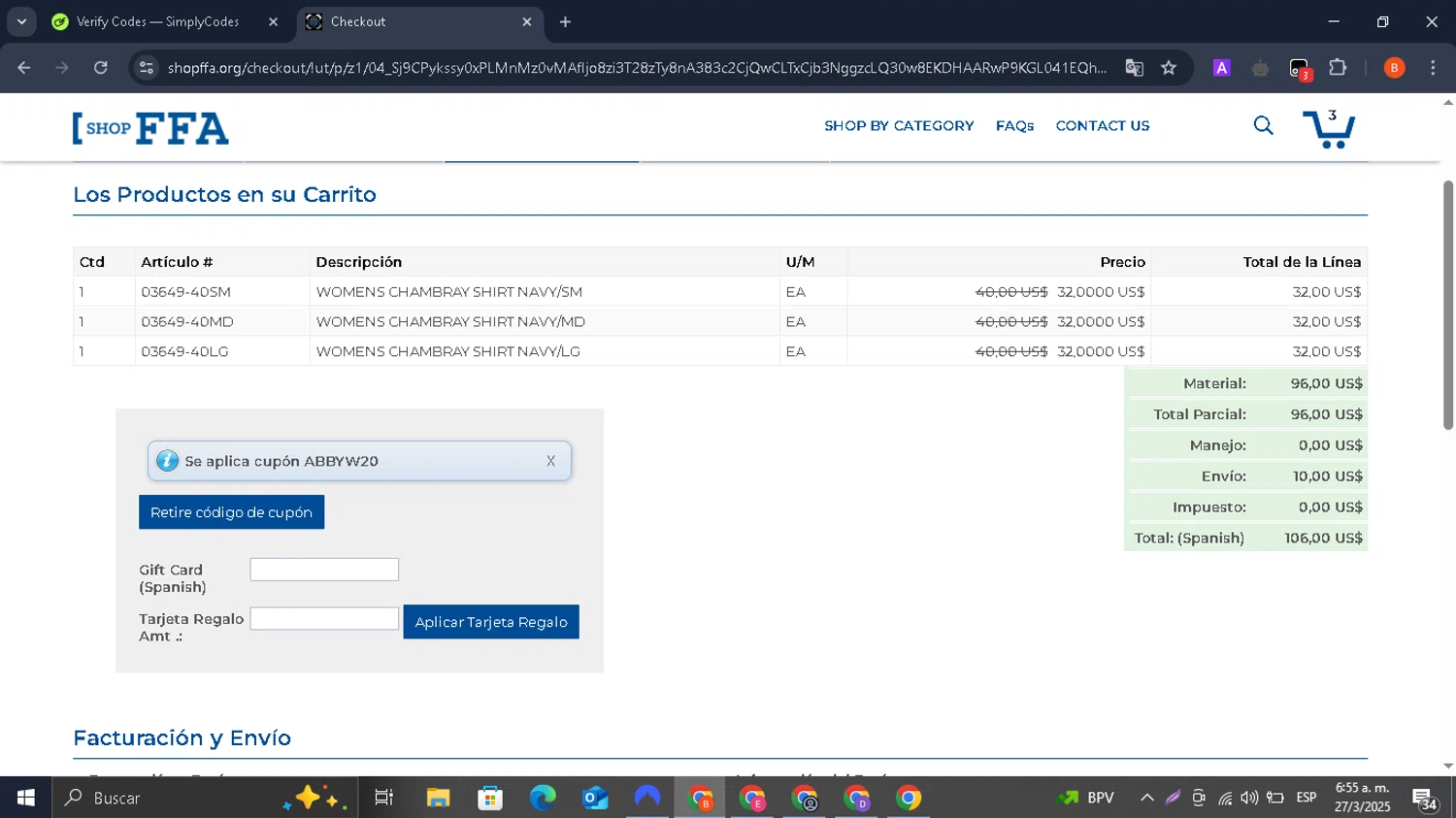Click Se aplica cupón ABBYW20 message
1456x818 pixels.
pos(281,461)
